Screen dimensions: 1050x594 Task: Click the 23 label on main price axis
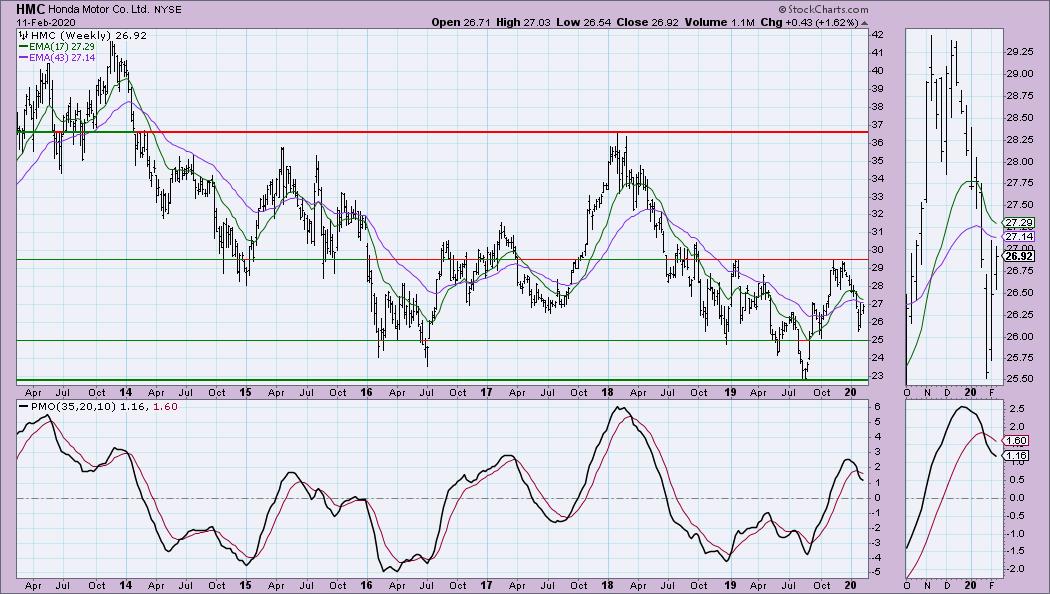[877, 376]
